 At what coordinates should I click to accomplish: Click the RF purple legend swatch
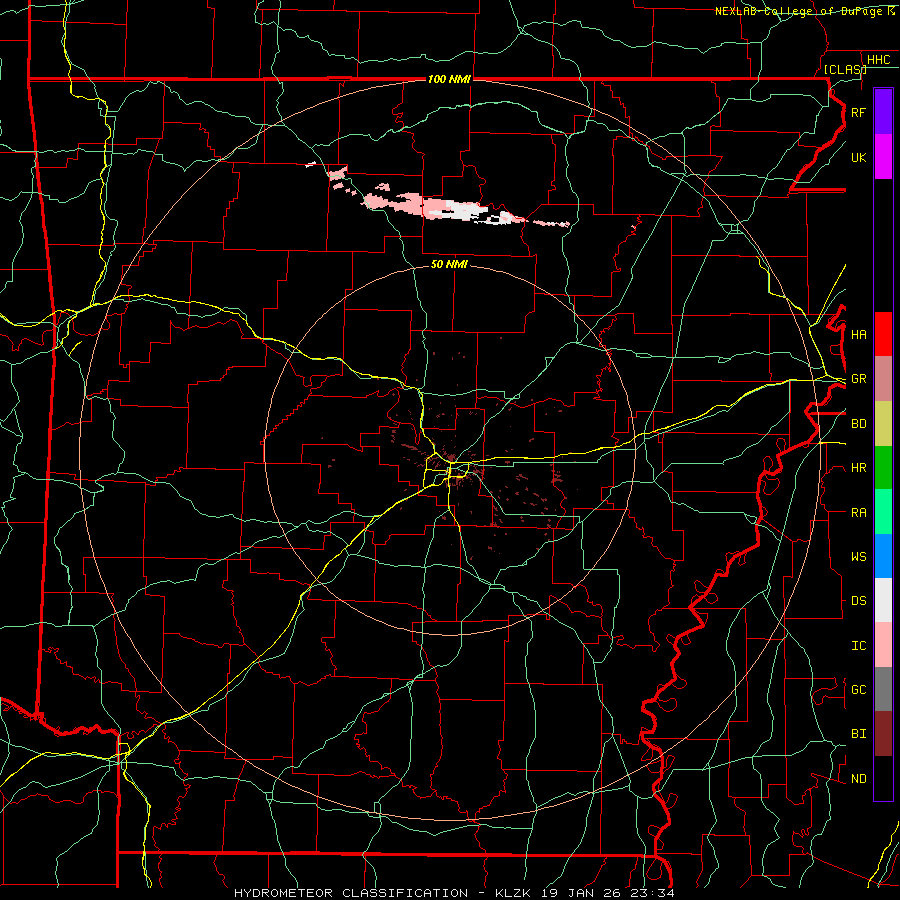coord(883,112)
